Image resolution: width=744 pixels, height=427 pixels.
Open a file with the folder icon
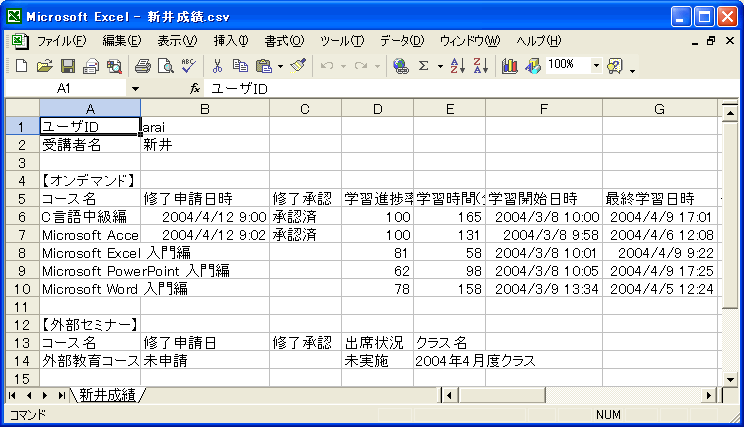[45, 66]
